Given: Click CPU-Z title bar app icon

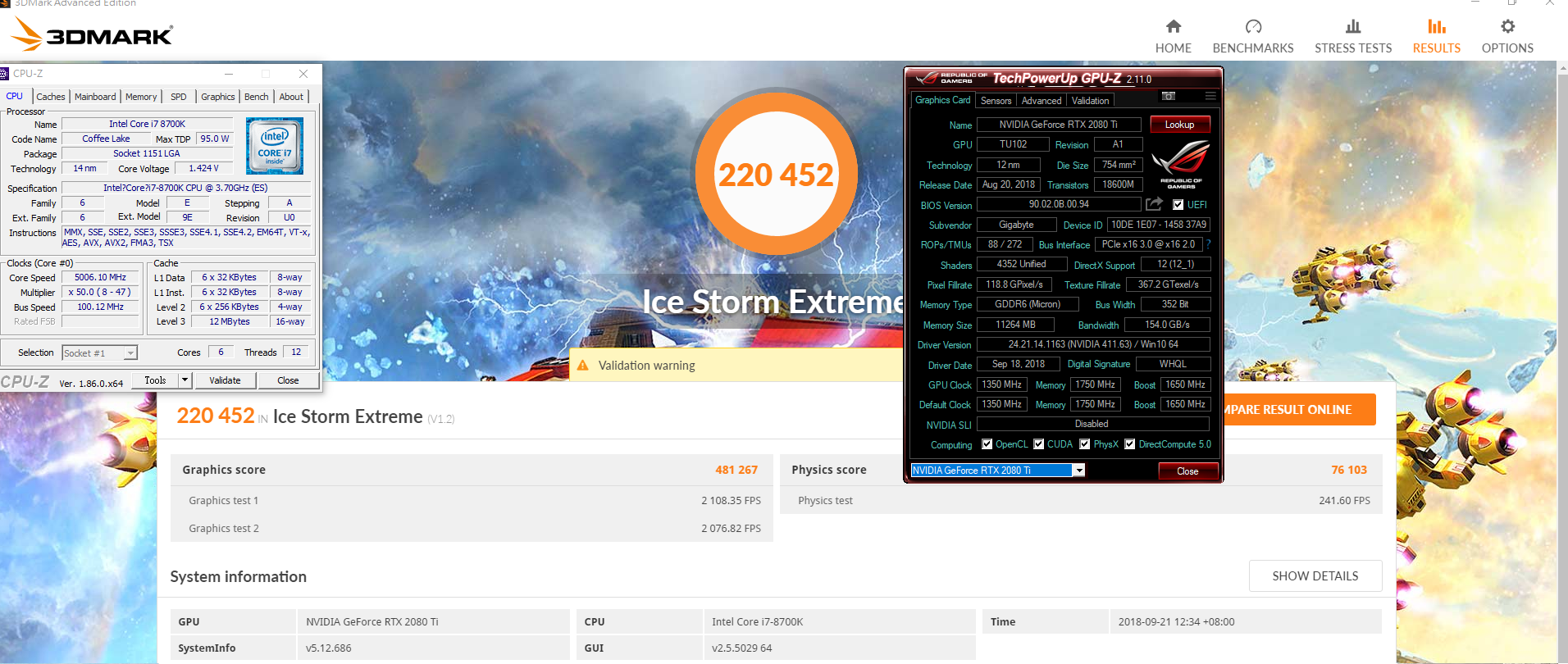Looking at the screenshot, I should [x=4, y=74].
